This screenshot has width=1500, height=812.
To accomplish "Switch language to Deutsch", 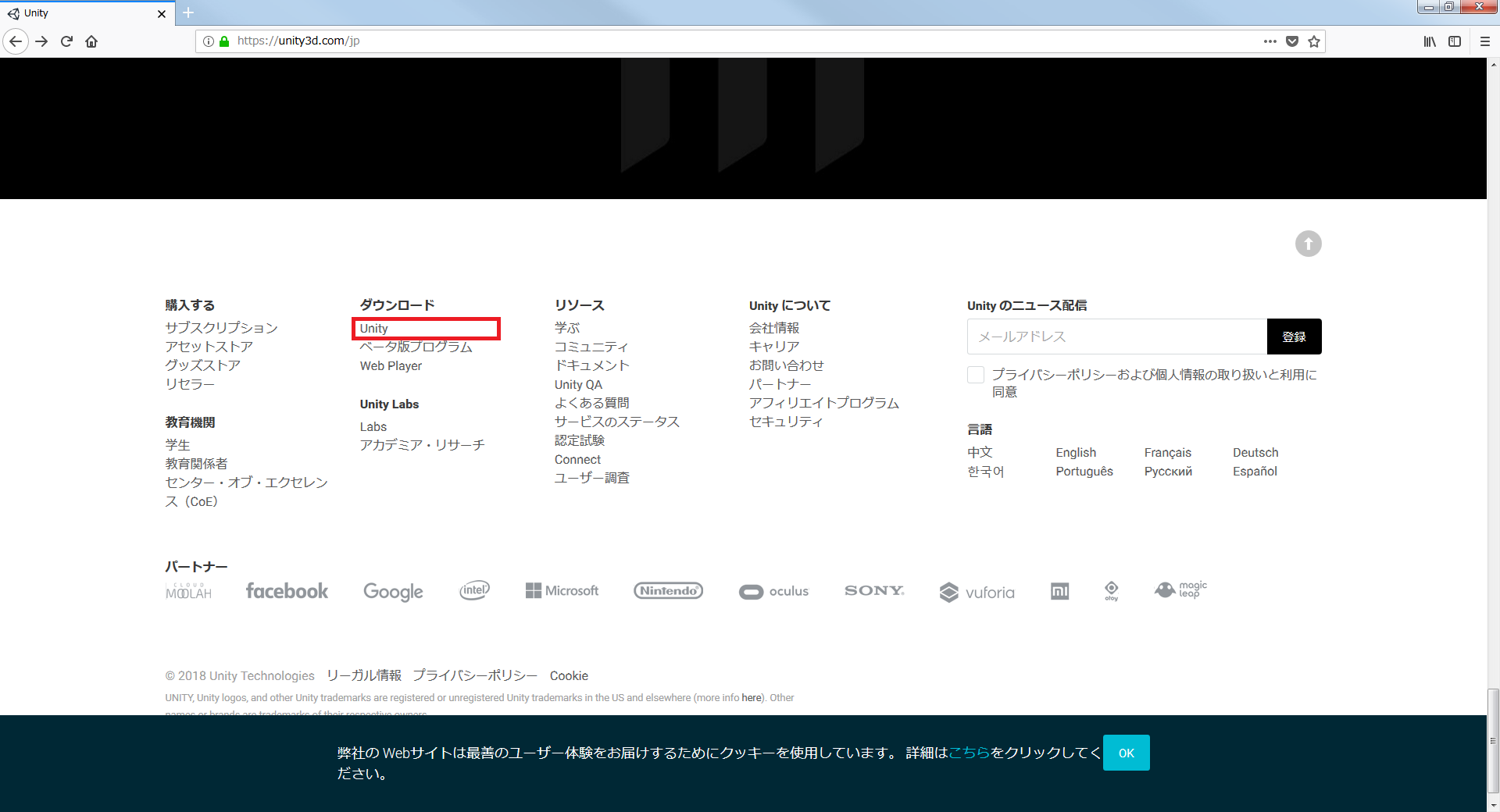I will (1255, 453).
